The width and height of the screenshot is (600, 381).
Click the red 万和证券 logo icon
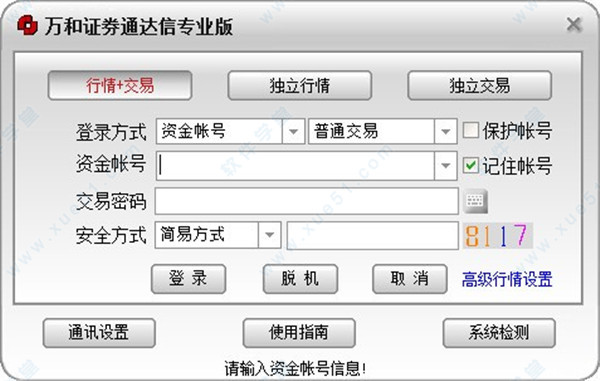27,26
